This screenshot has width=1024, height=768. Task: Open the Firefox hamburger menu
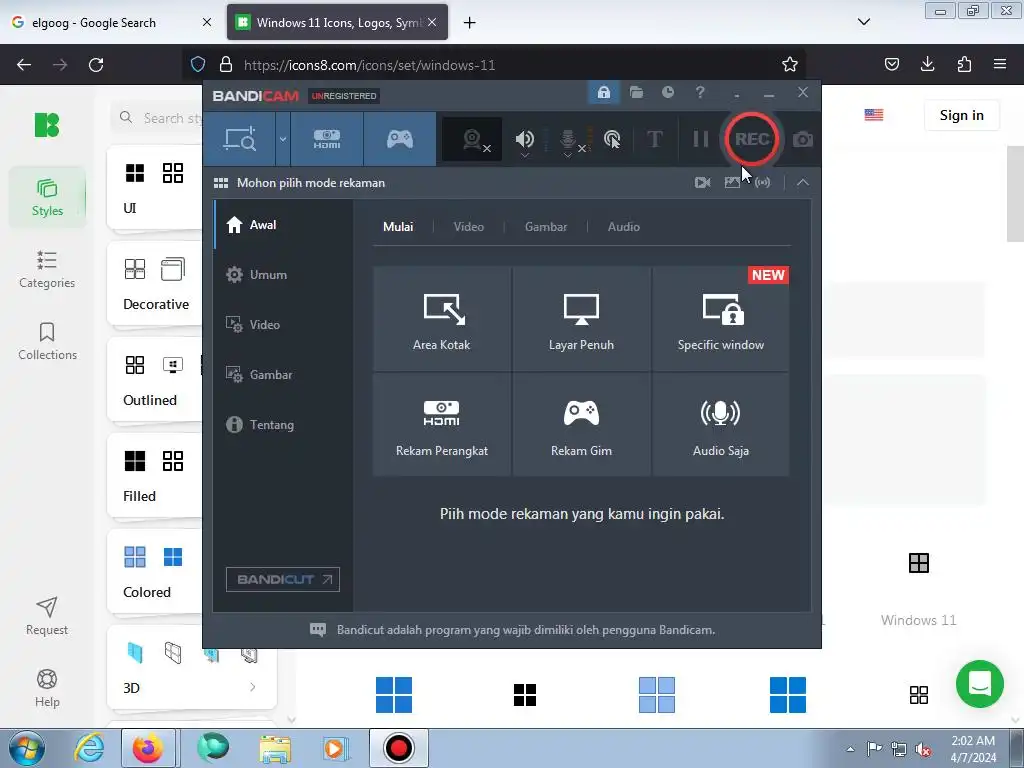tap(1000, 64)
